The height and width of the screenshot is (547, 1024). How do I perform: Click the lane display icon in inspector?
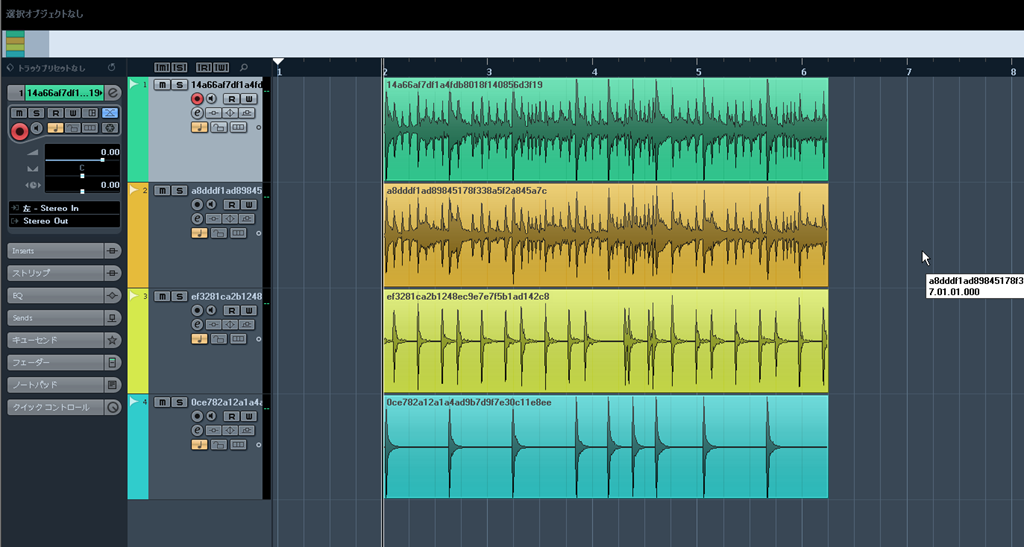click(x=90, y=128)
